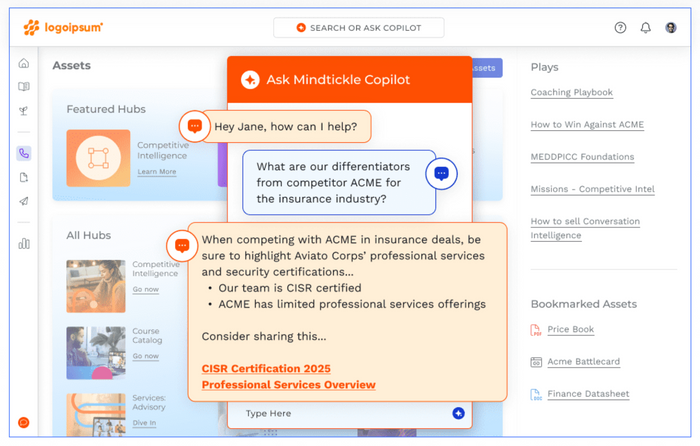Click Dive In under Services: Advisory
Screen dimensions: 700x446
point(144,423)
